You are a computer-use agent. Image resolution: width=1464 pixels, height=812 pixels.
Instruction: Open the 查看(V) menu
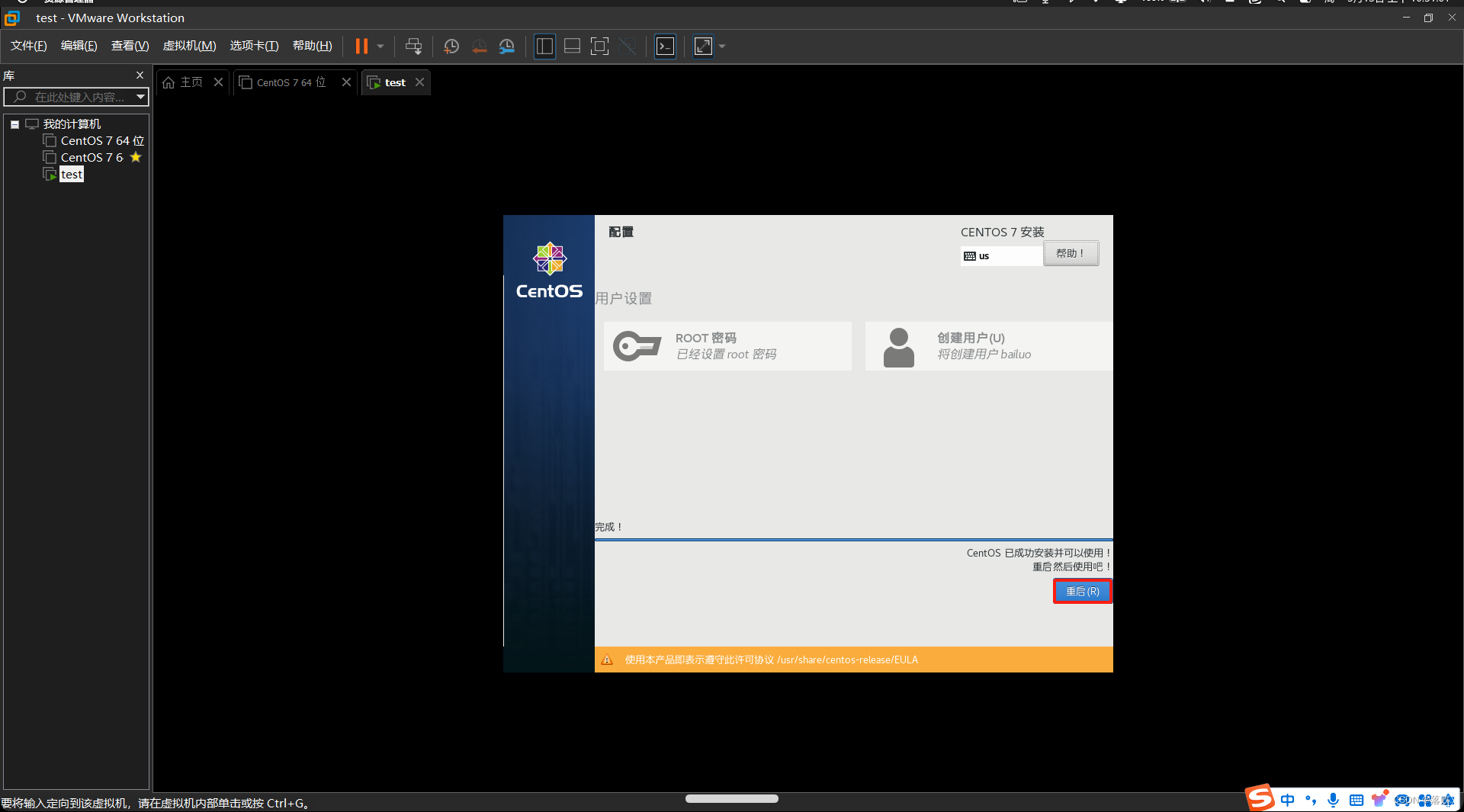(130, 46)
